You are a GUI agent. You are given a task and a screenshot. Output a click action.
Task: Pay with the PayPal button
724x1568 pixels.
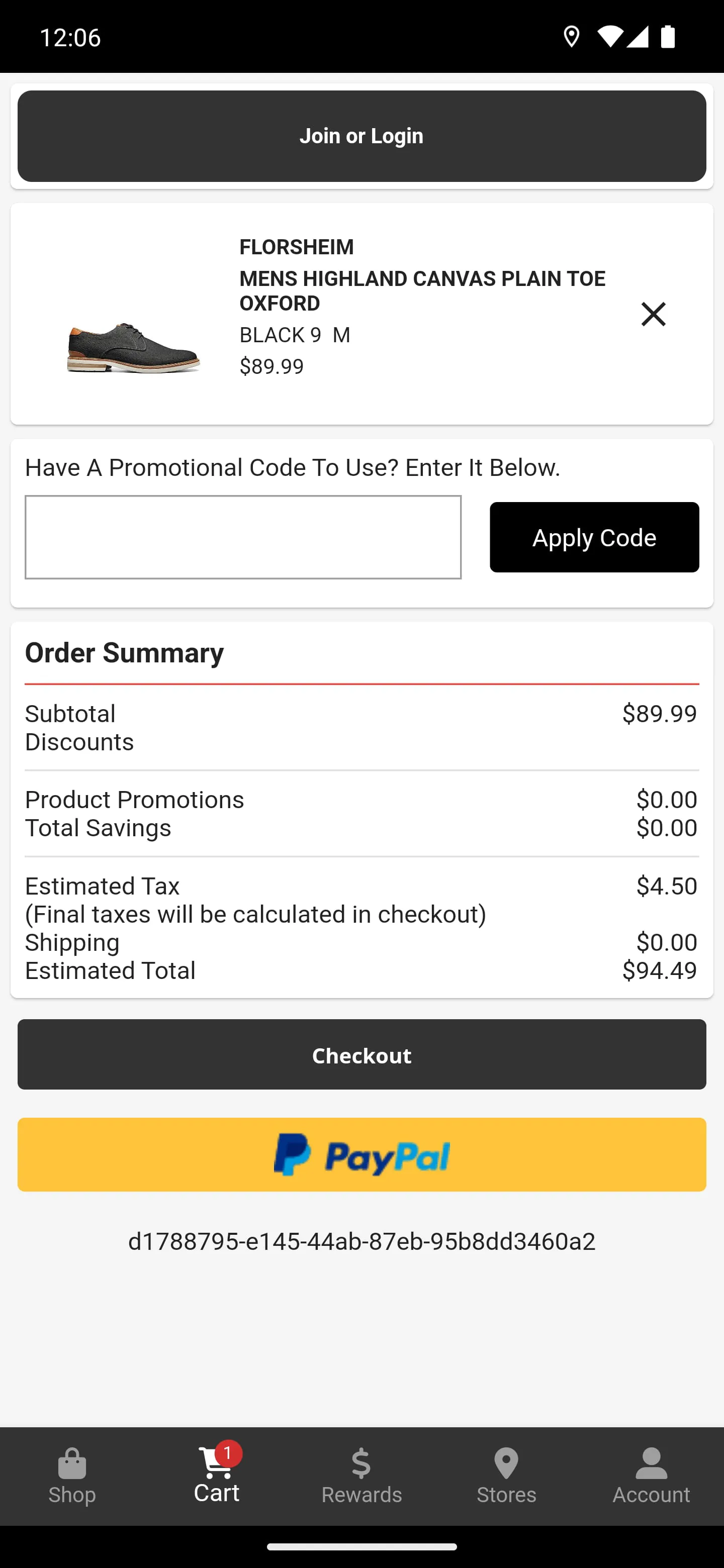[361, 1155]
